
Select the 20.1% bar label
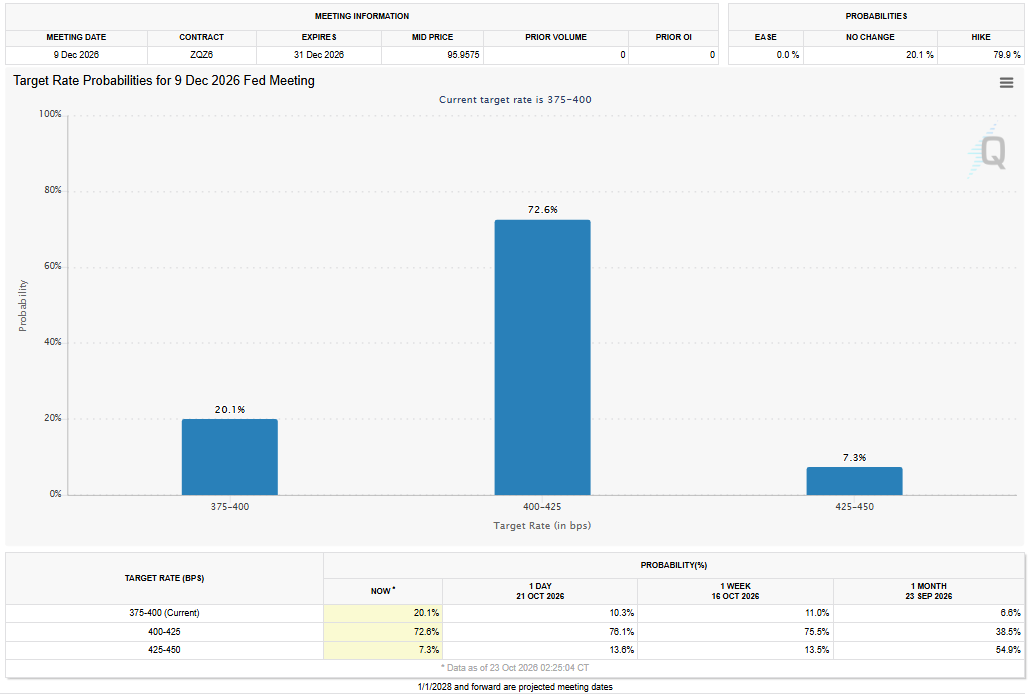tap(229, 410)
